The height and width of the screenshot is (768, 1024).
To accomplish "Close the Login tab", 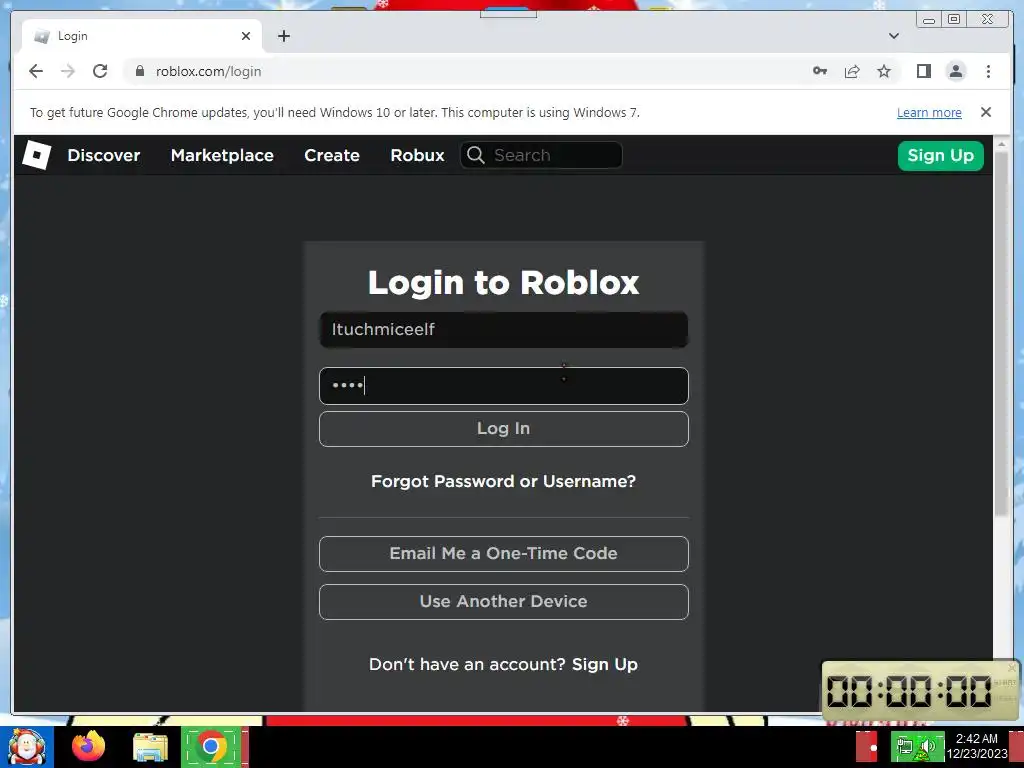I will point(246,36).
